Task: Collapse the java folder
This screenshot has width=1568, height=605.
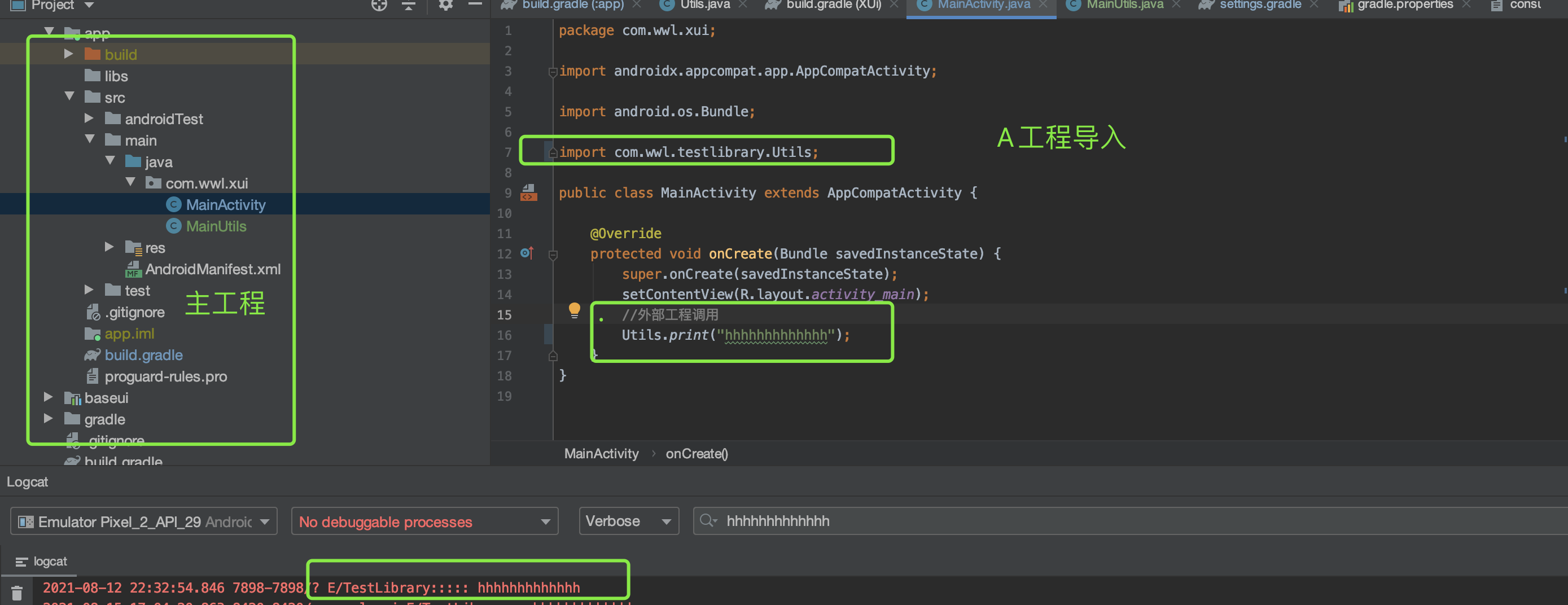Action: point(110,161)
